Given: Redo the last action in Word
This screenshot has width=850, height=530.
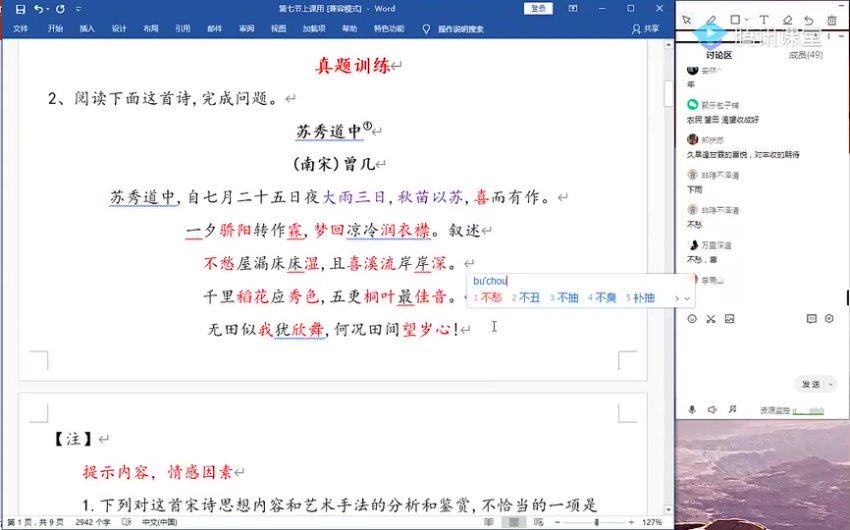Looking at the screenshot, I should 60,9.
